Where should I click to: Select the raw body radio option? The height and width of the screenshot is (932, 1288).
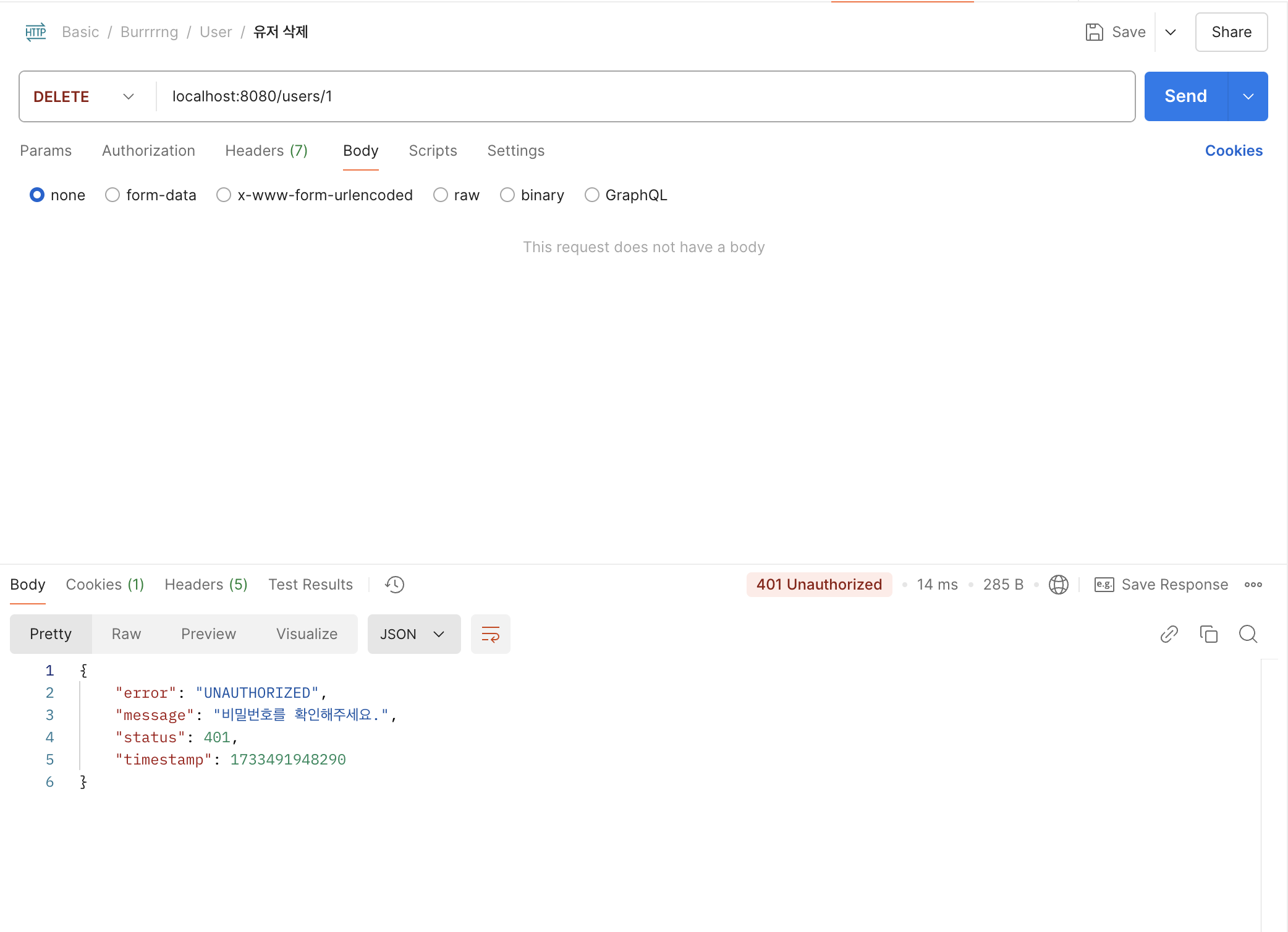point(441,195)
